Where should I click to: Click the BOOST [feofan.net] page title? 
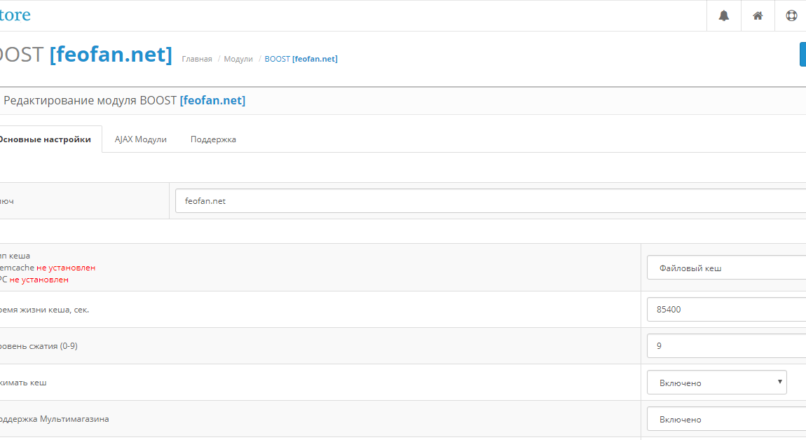(86, 54)
